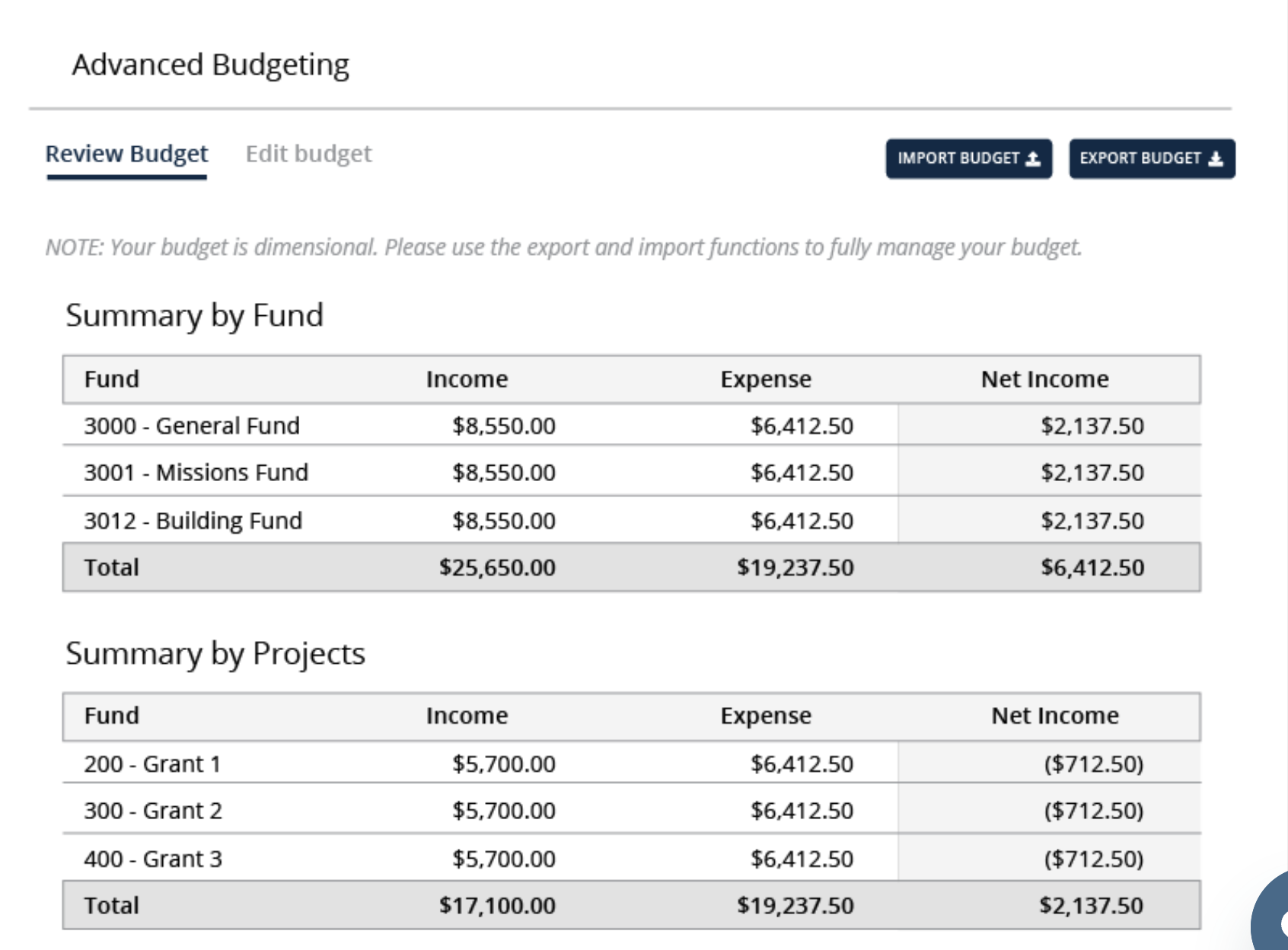Click the $2,137.50 projects total net income
The height and width of the screenshot is (950, 1288).
tap(1091, 906)
